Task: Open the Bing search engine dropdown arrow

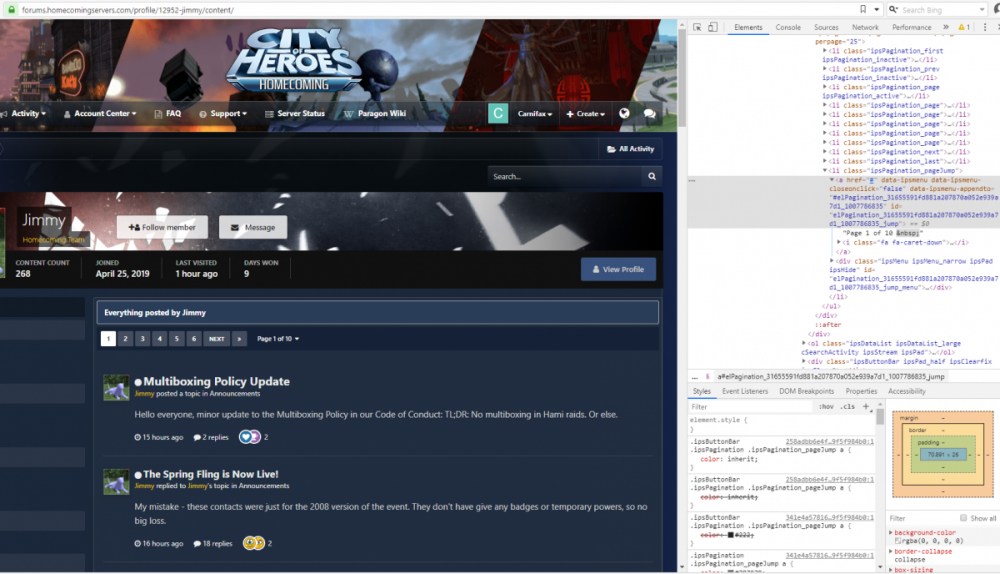Action: coord(982,10)
